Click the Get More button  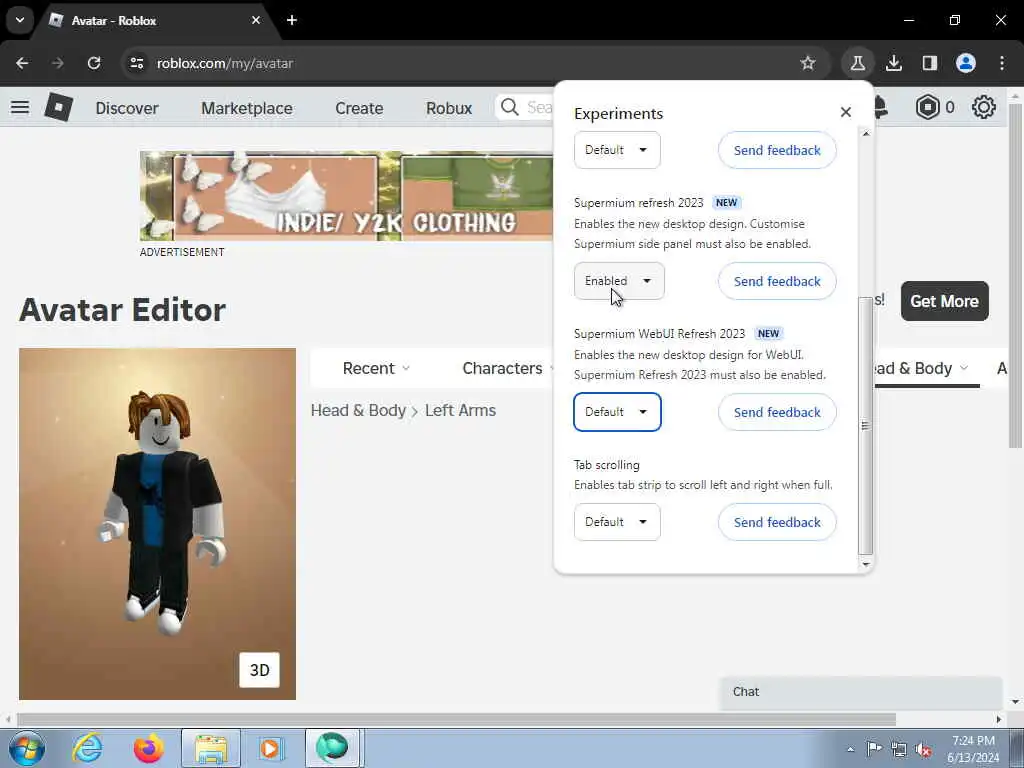pos(944,301)
